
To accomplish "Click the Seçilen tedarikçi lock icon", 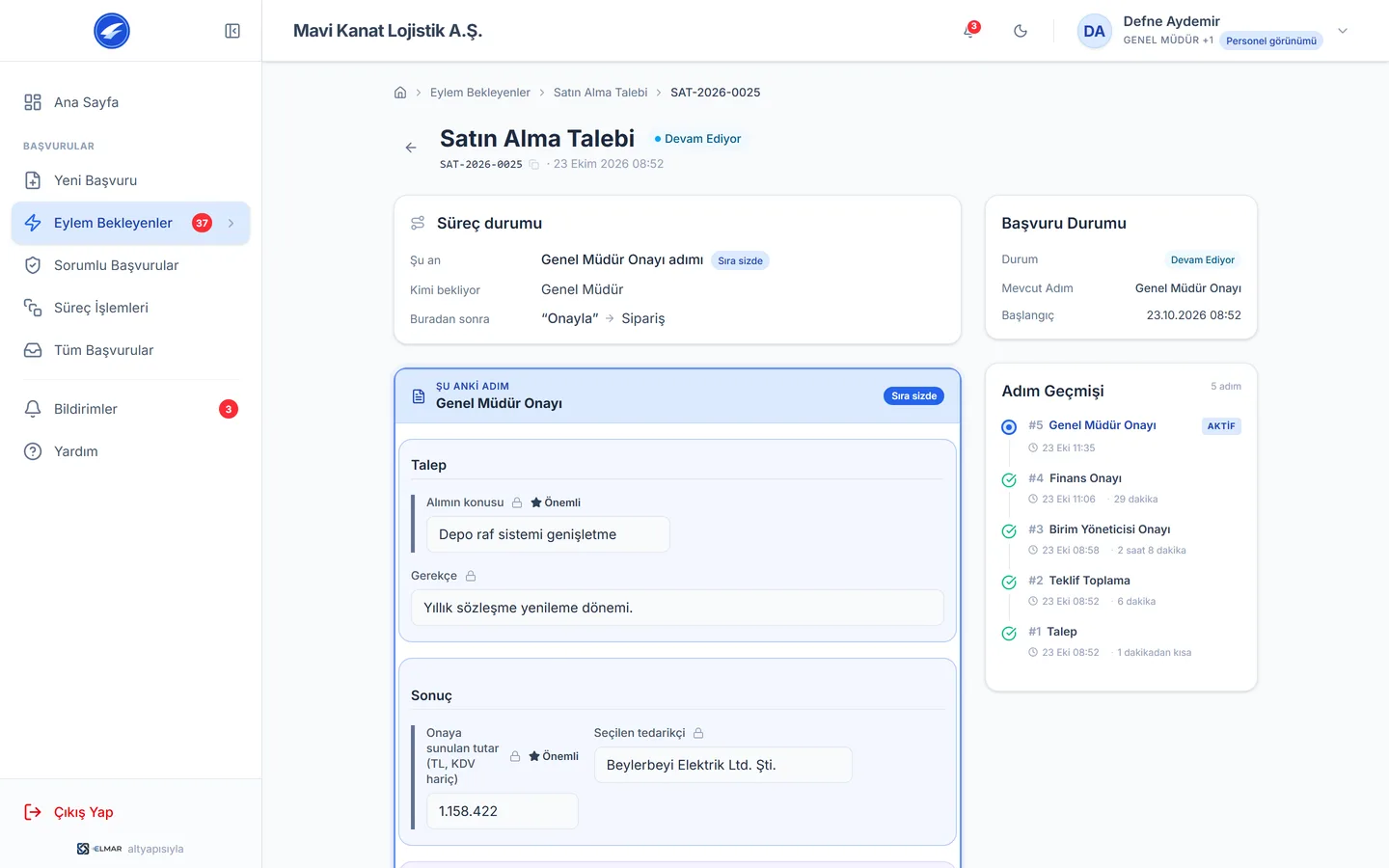I will tap(698, 733).
